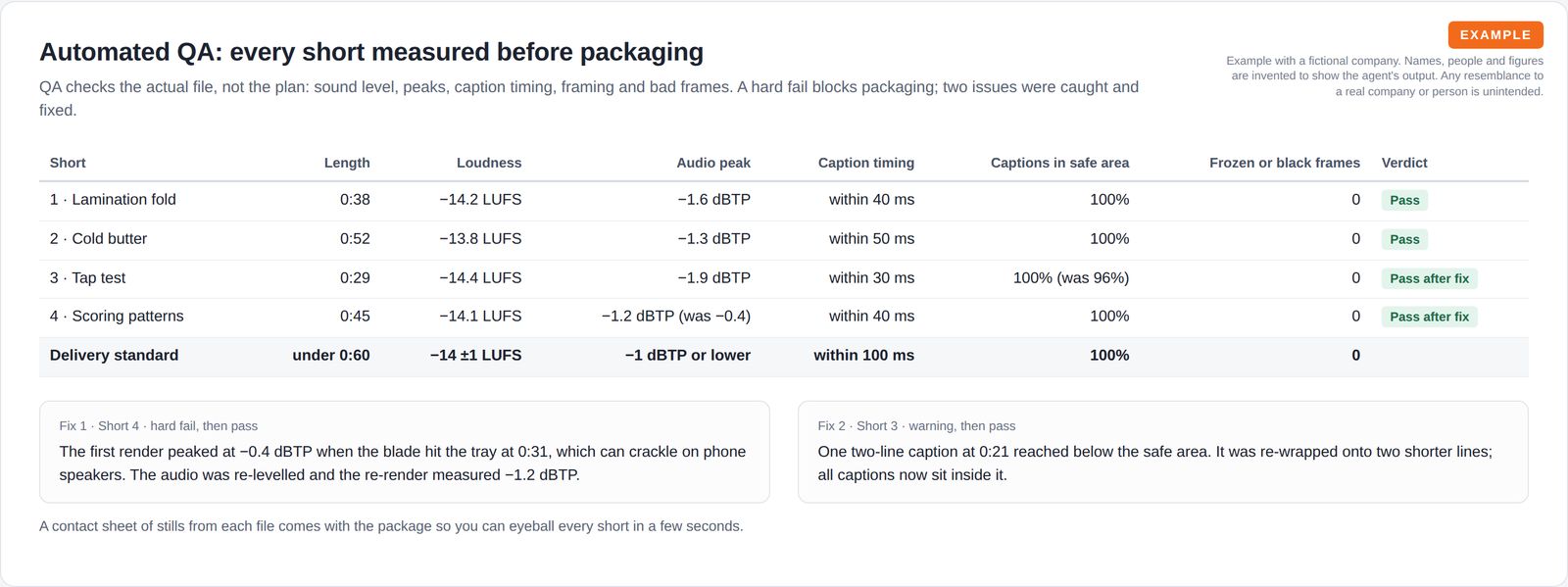
Task: Click the Audio peak column header
Action: pyautogui.click(x=713, y=163)
